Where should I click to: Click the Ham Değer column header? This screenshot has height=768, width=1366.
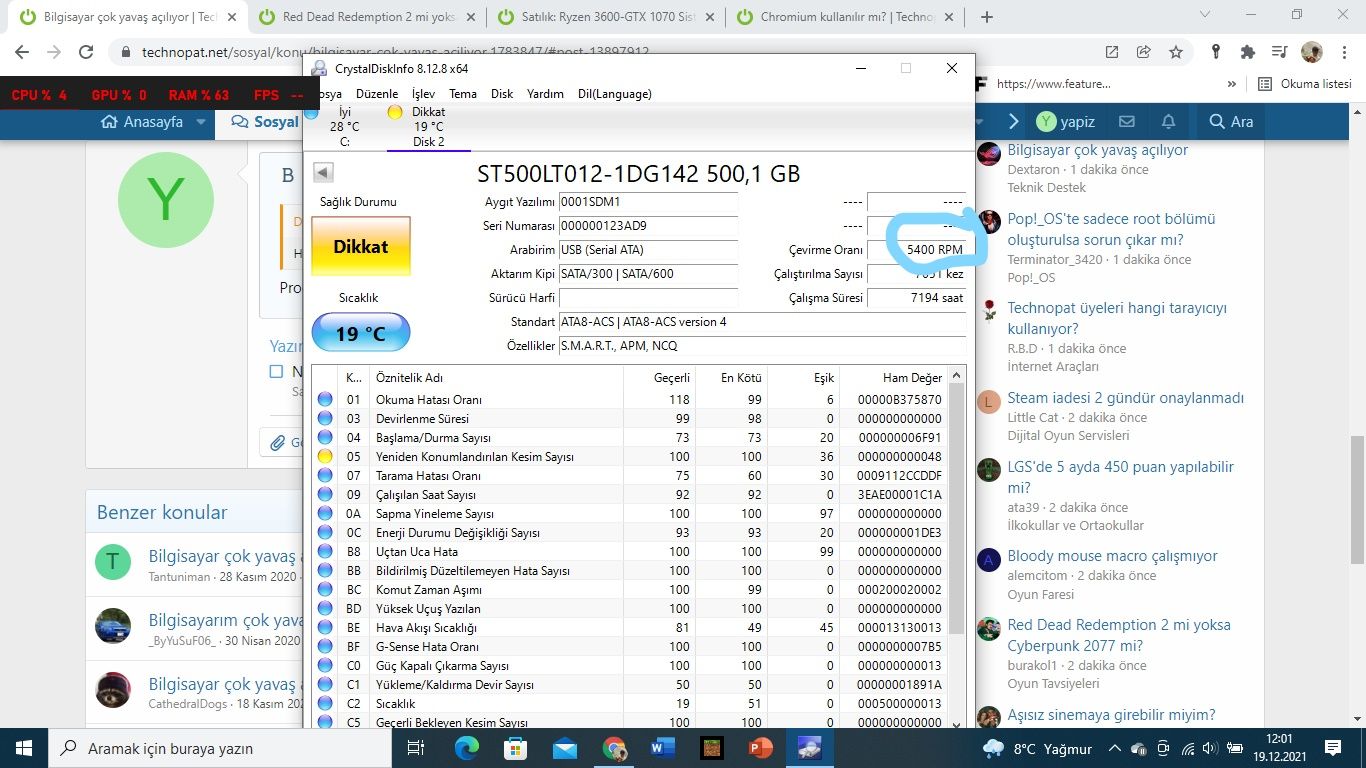tap(912, 378)
